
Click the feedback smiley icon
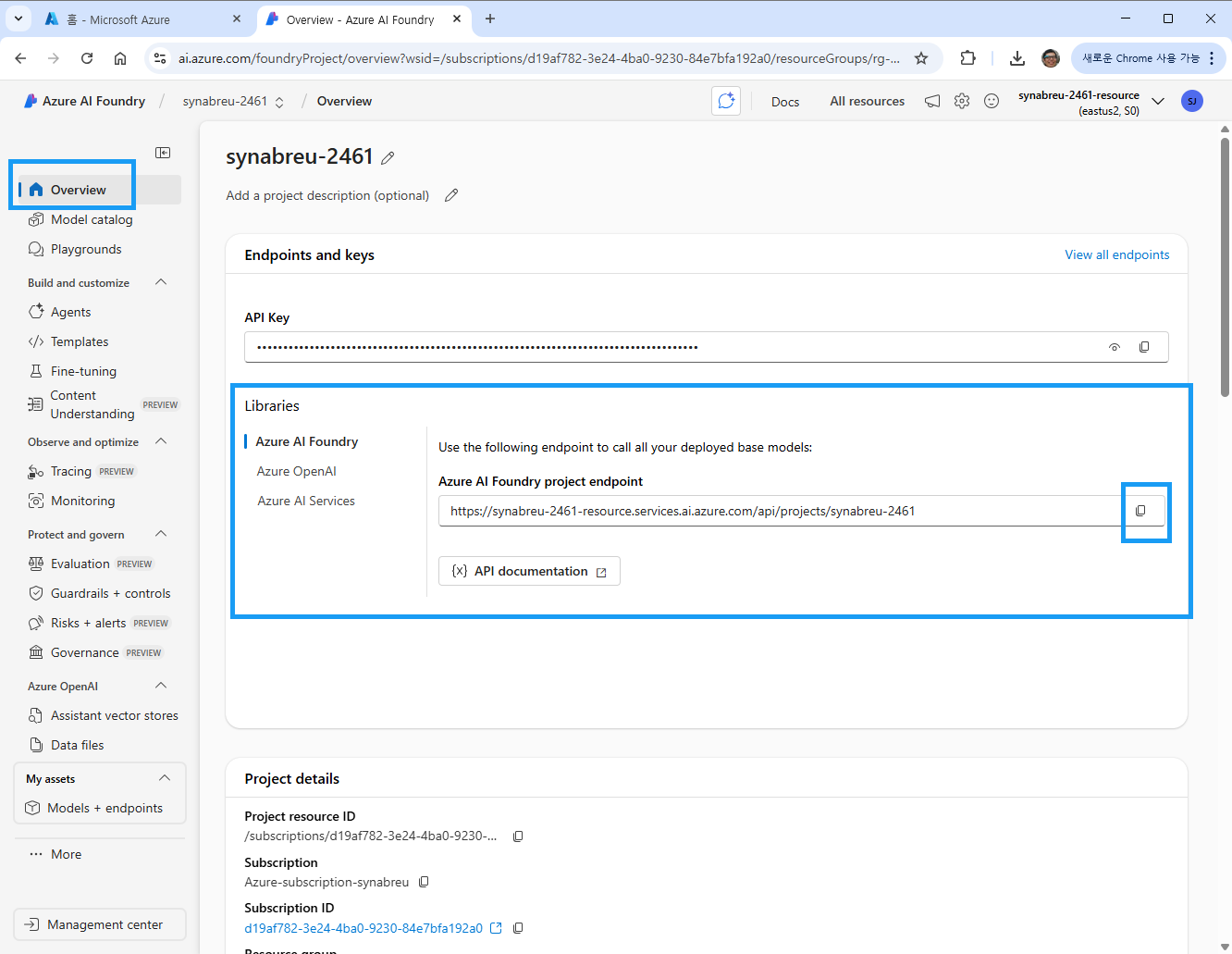pyautogui.click(x=992, y=101)
